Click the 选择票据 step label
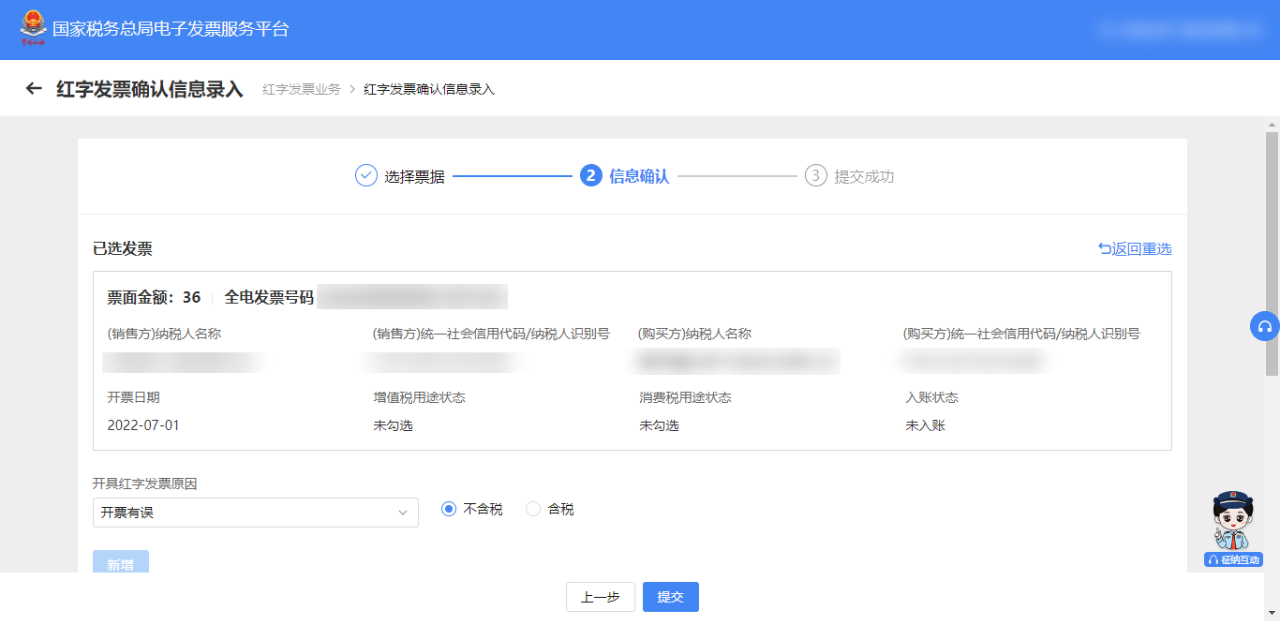This screenshot has height=621, width=1280. (414, 176)
